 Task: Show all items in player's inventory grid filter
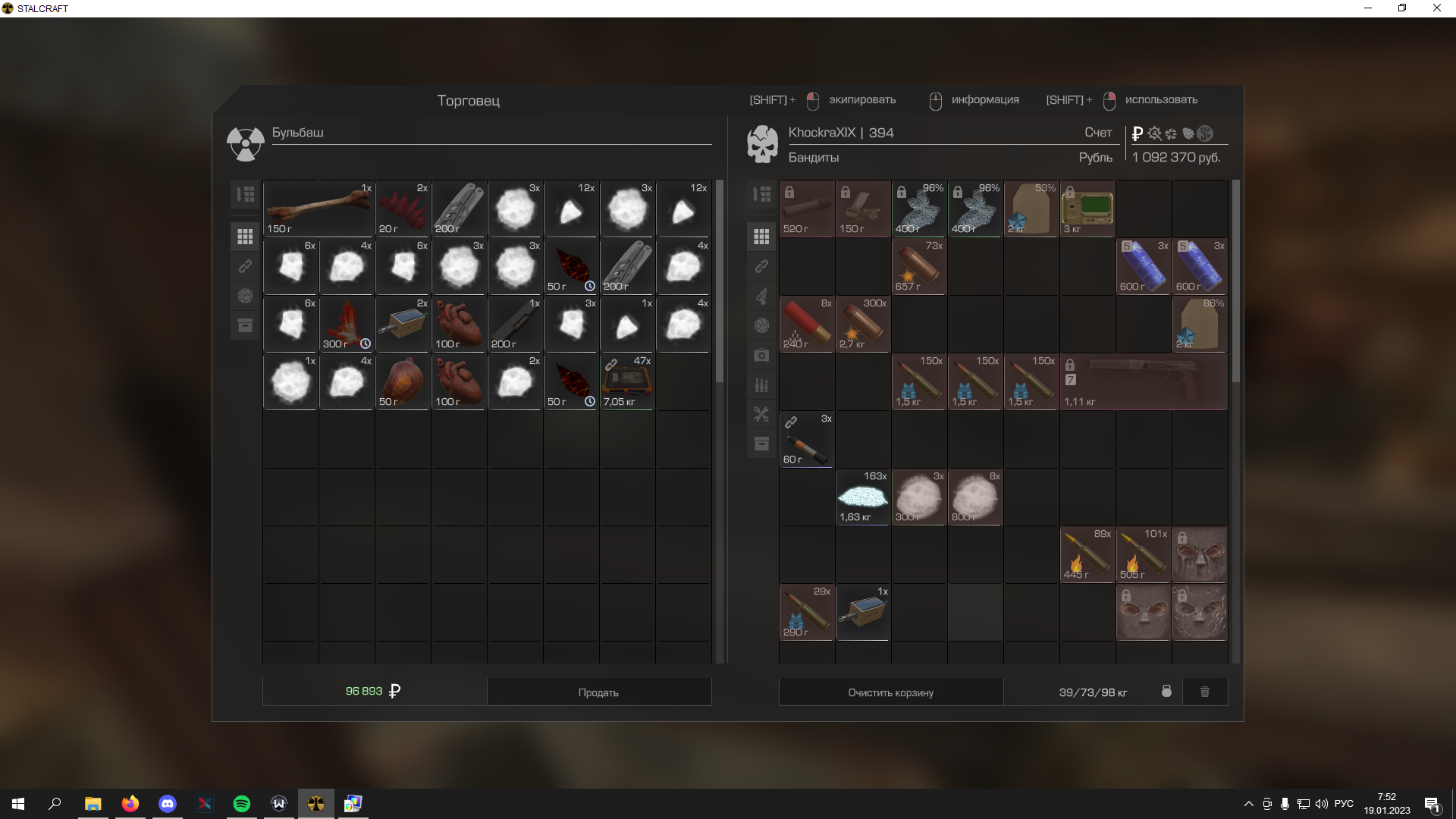coord(761,237)
